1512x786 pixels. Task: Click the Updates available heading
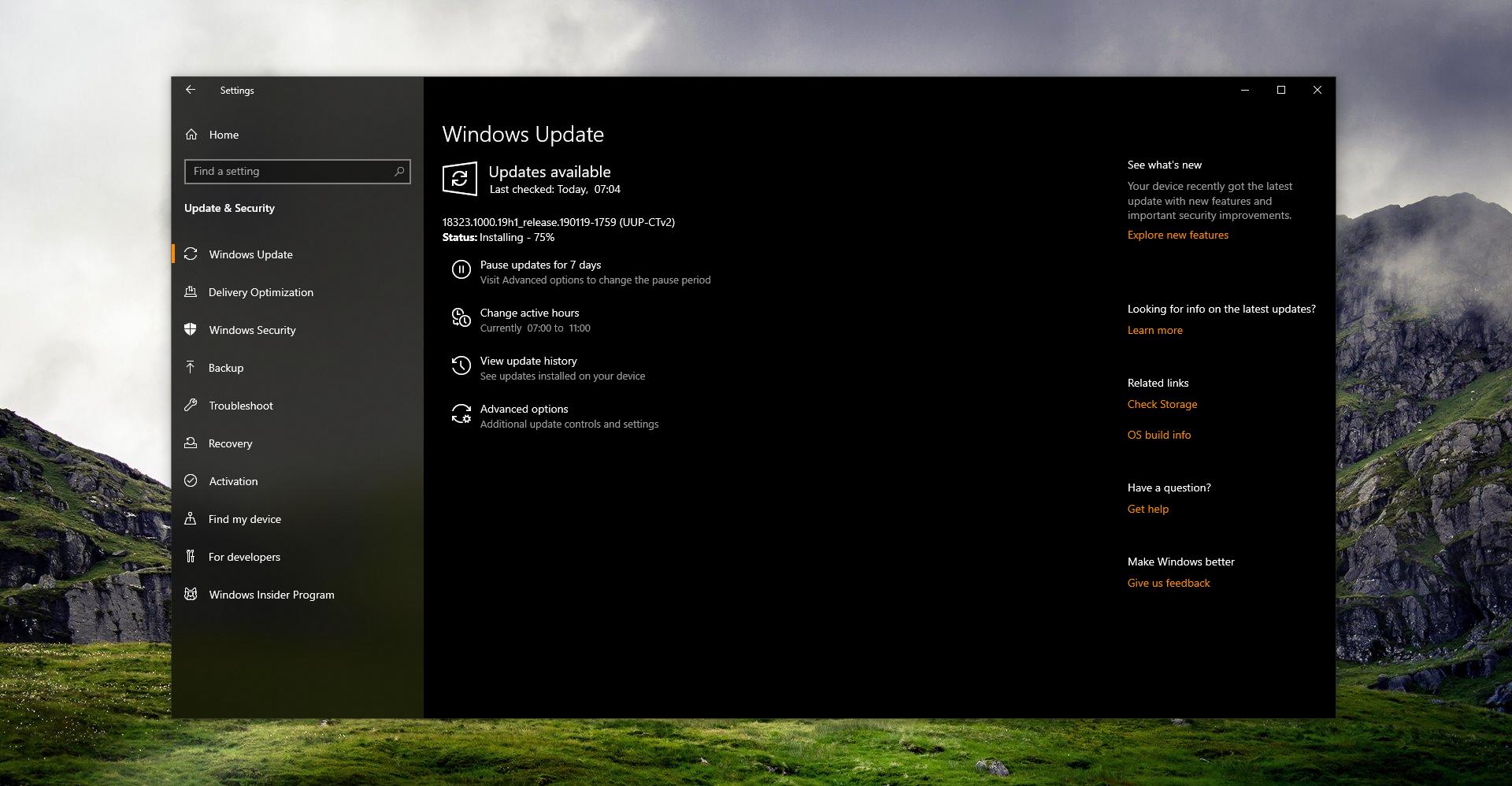550,172
